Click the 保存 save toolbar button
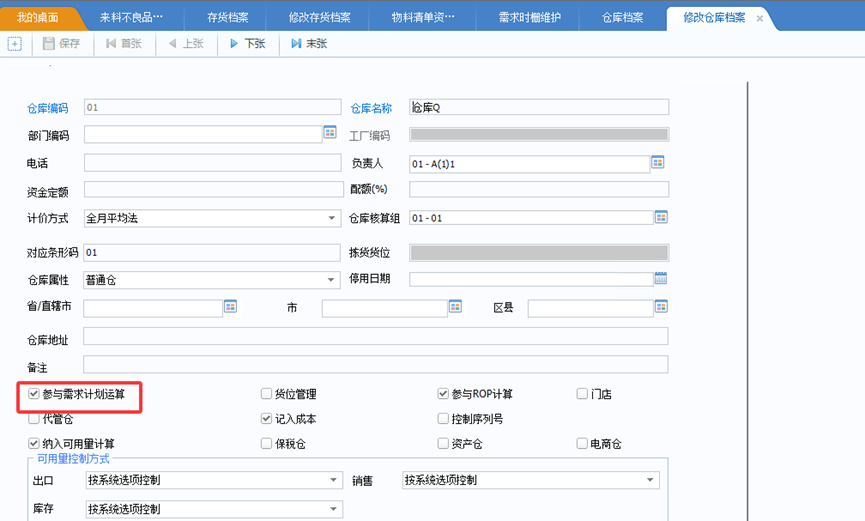865x521 pixels. 62,44
